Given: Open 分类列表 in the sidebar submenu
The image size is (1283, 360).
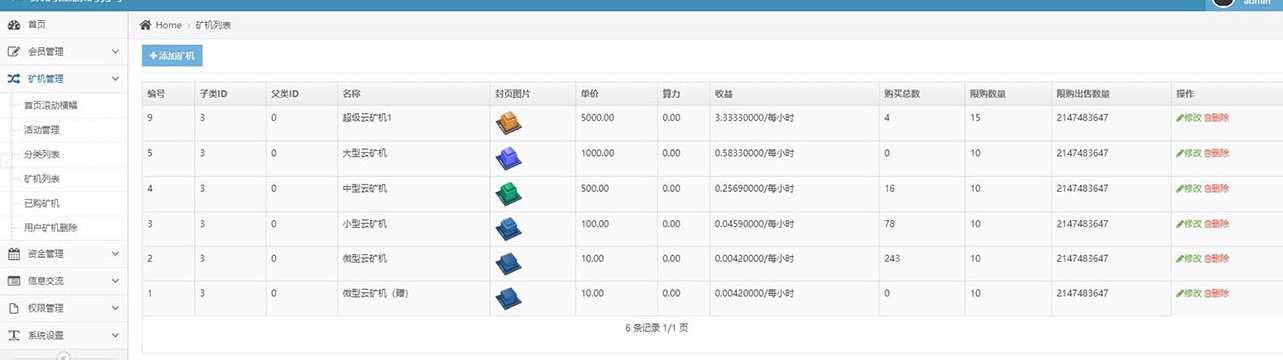Looking at the screenshot, I should (x=42, y=154).
